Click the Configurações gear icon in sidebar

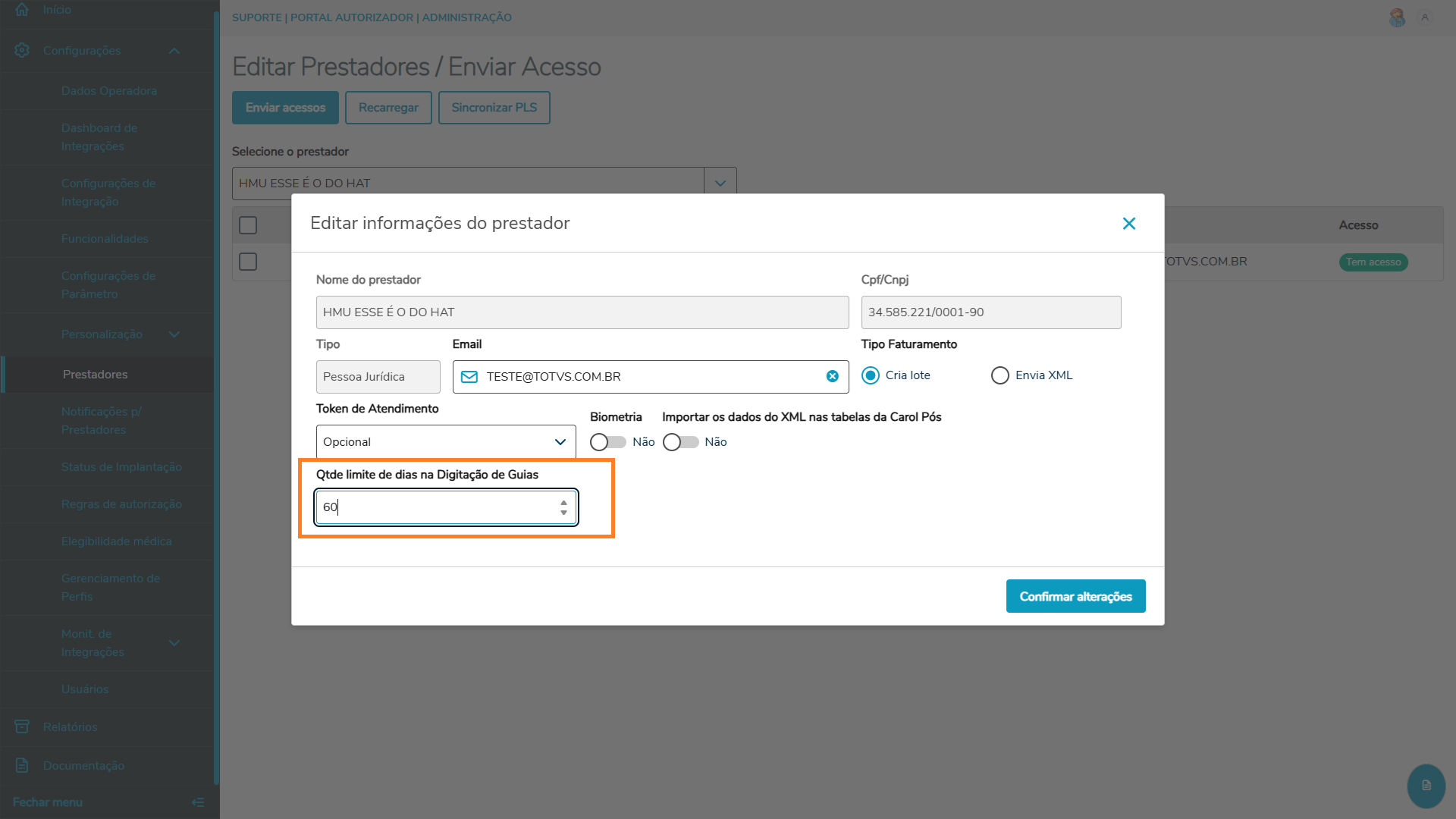pos(22,50)
